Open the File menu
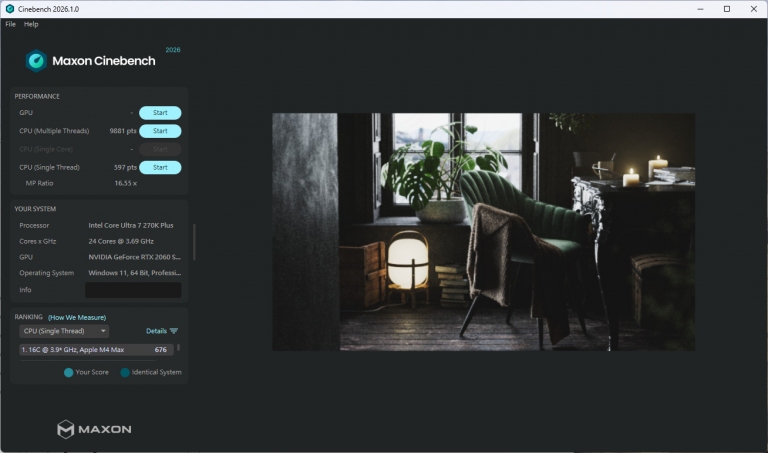768x453 pixels. 10,24
